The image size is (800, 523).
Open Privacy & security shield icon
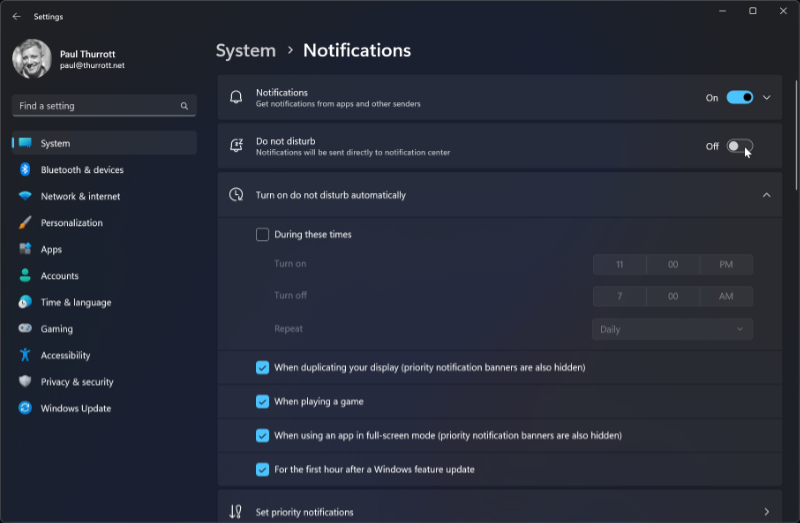[x=25, y=382]
